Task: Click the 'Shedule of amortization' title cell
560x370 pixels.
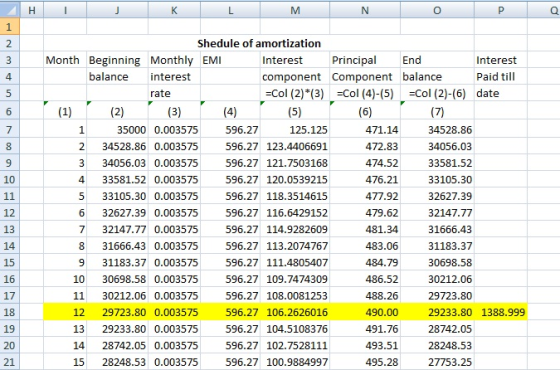Action: (259, 43)
